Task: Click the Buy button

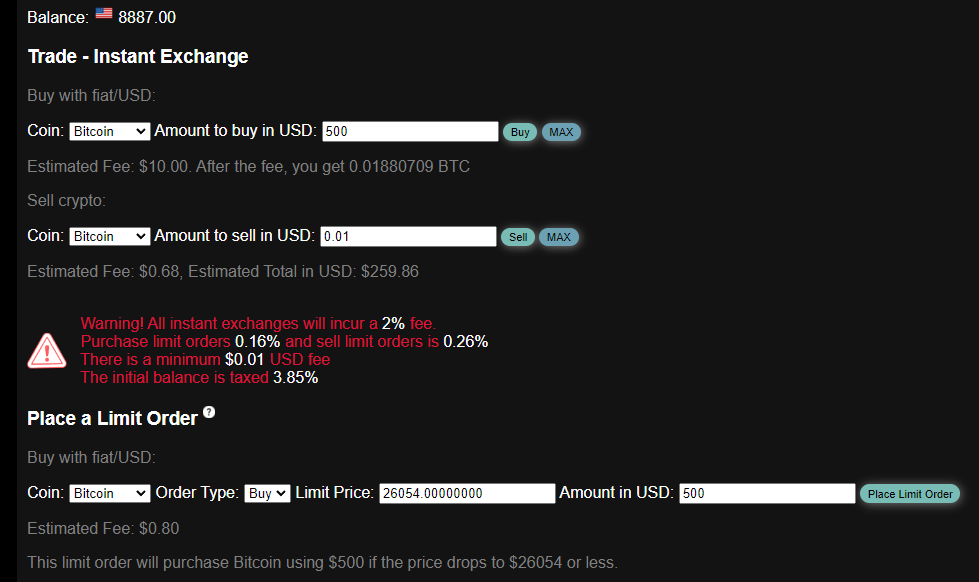Action: [520, 132]
